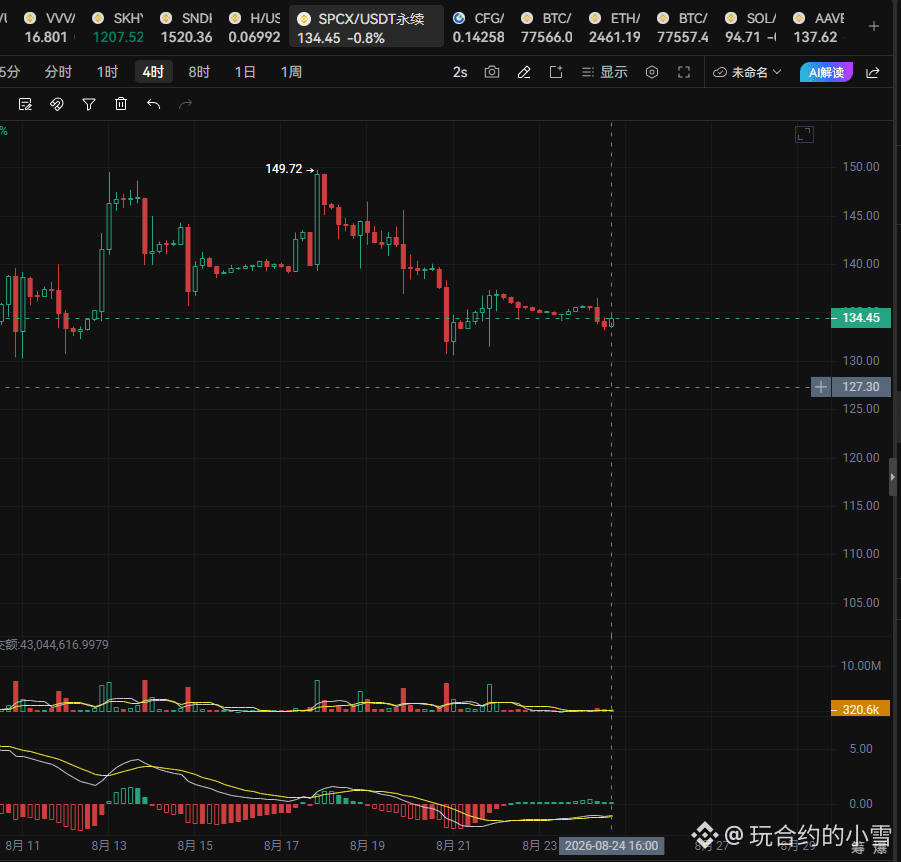Switch to 分时 timeframe

[x=58, y=72]
